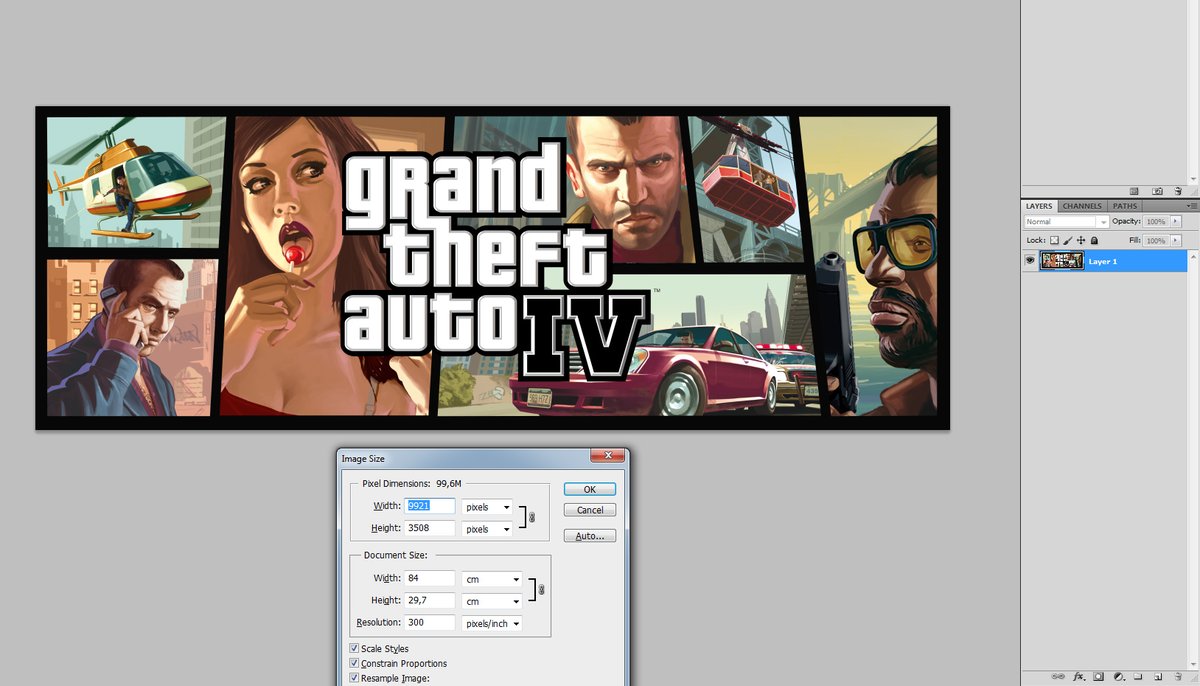The height and width of the screenshot is (686, 1200).
Task: Open Fill slider arrow
Action: (x=1175, y=240)
